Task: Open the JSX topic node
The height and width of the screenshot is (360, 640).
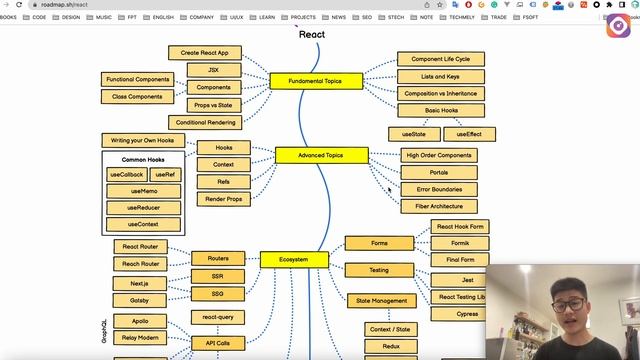Action: point(214,70)
